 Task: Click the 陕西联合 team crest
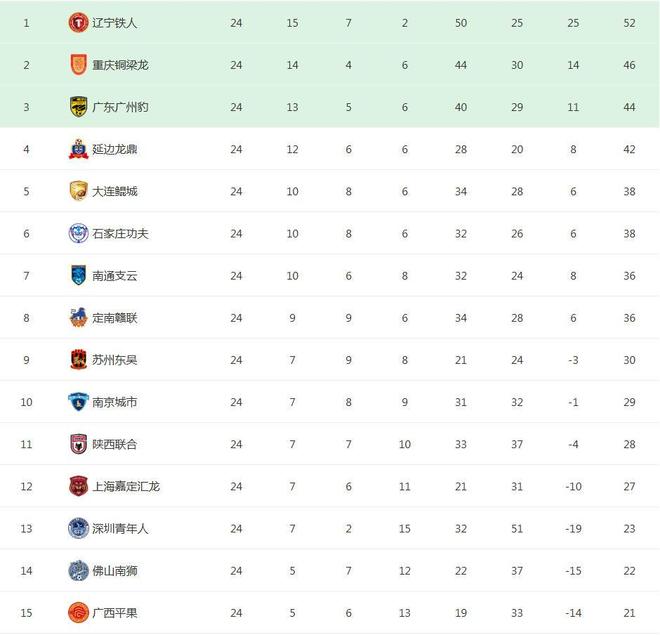tap(78, 444)
